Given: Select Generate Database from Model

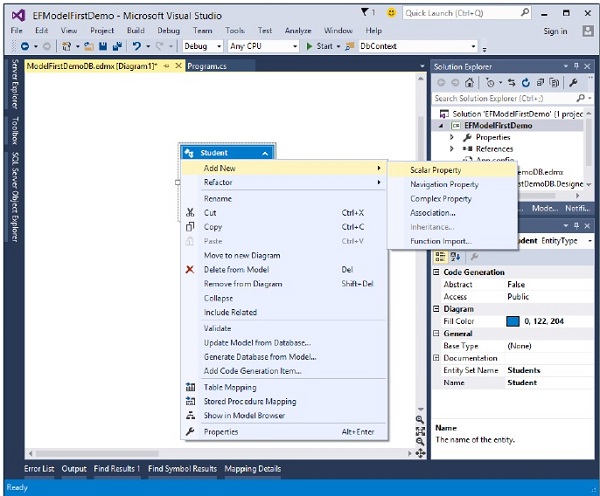Looking at the screenshot, I should click(x=260, y=357).
